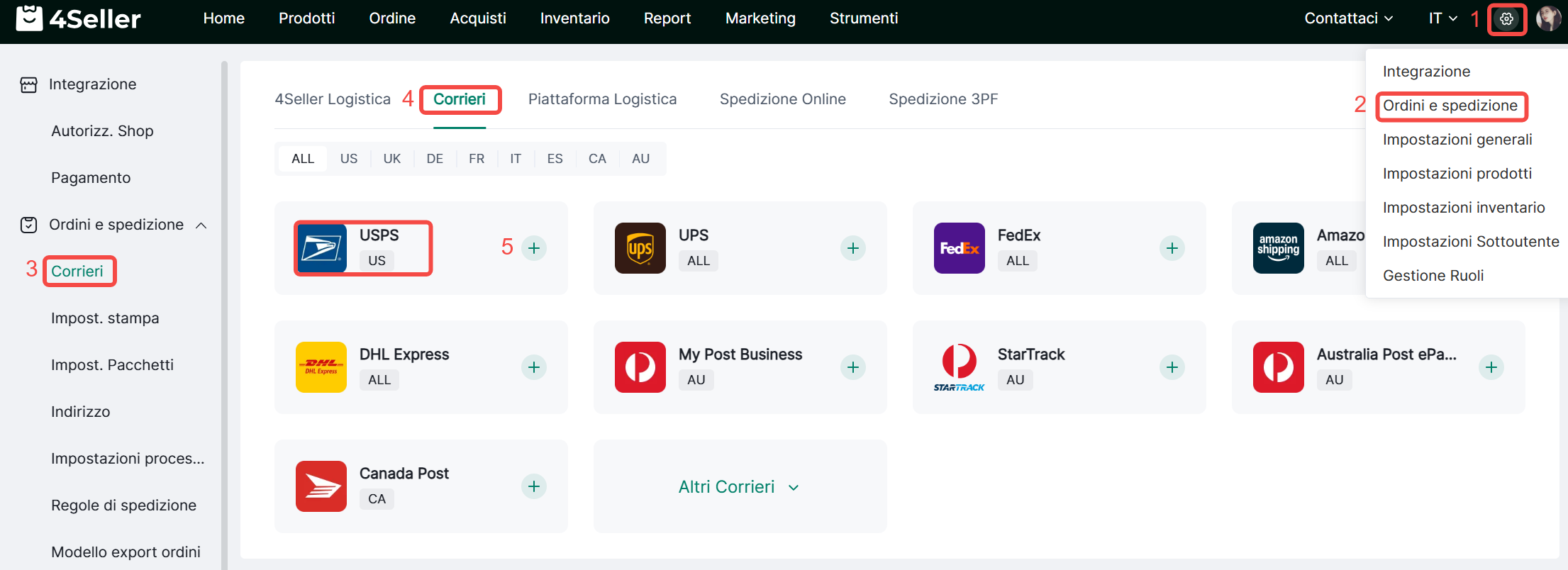Image resolution: width=1568 pixels, height=570 pixels.
Task: Open the settings gear icon
Action: pos(1506,19)
